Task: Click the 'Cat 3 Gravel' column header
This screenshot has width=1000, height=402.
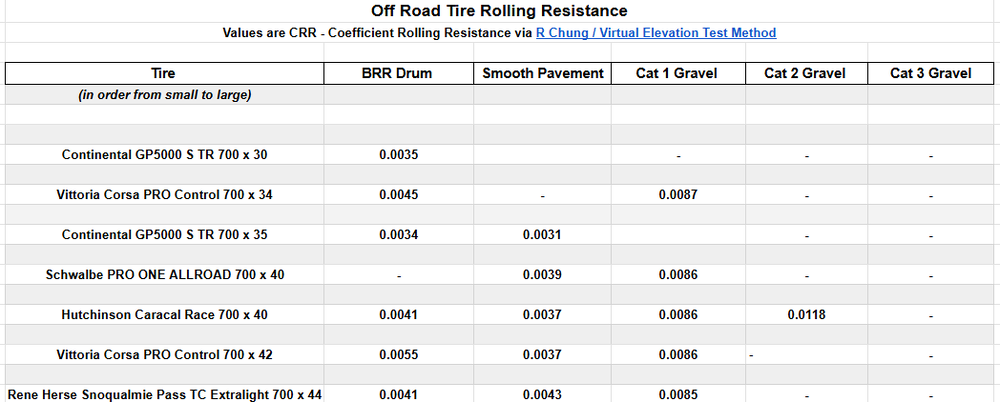Action: click(931, 73)
